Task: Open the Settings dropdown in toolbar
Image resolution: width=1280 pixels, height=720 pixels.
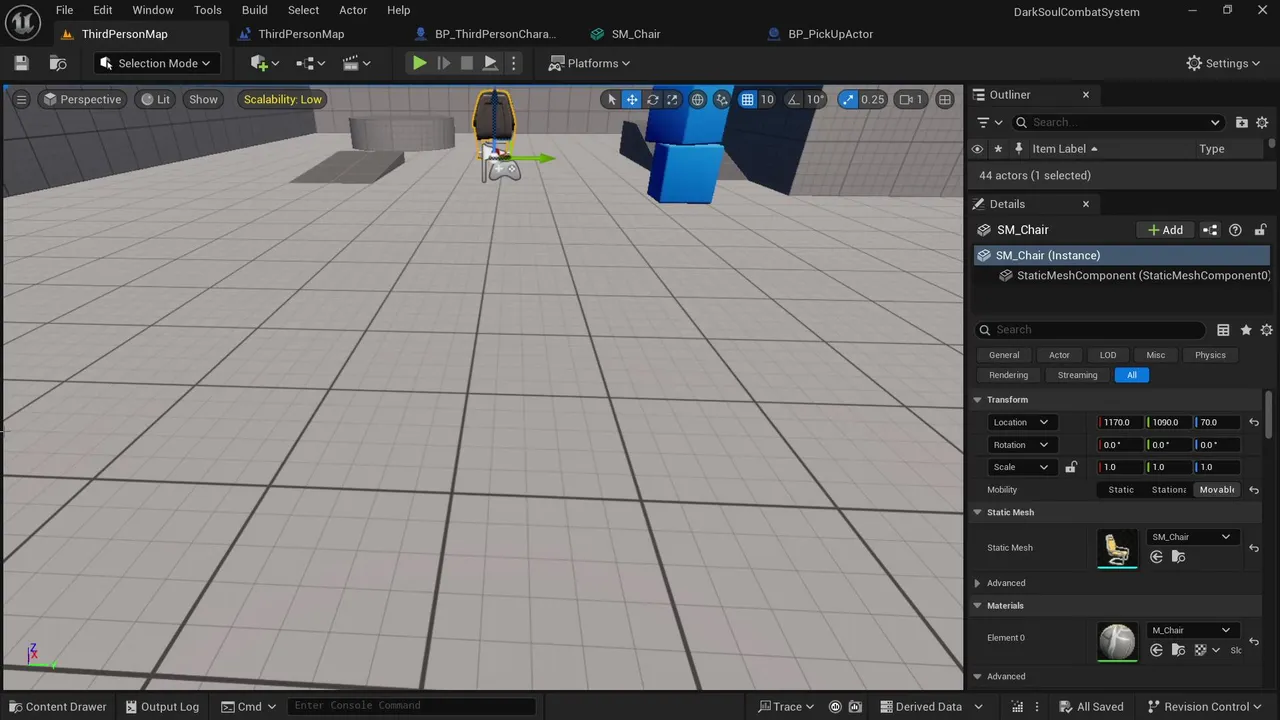Action: 1223,63
